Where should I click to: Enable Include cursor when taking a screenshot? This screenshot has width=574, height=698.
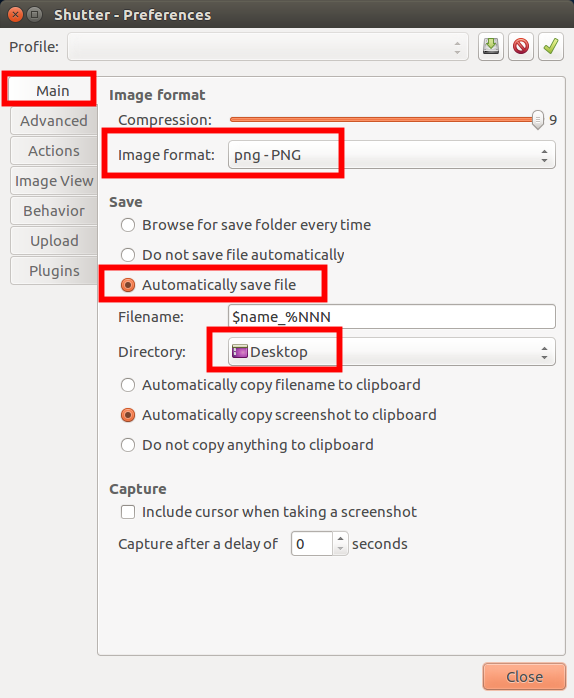tap(269, 512)
